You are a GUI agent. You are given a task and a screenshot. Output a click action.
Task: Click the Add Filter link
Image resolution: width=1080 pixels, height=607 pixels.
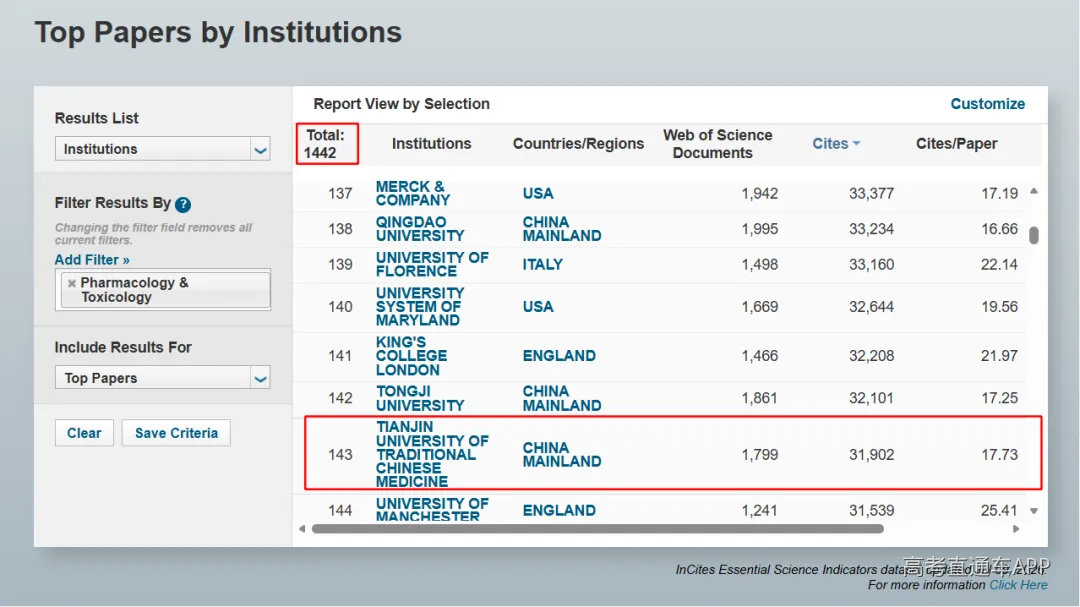point(92,260)
